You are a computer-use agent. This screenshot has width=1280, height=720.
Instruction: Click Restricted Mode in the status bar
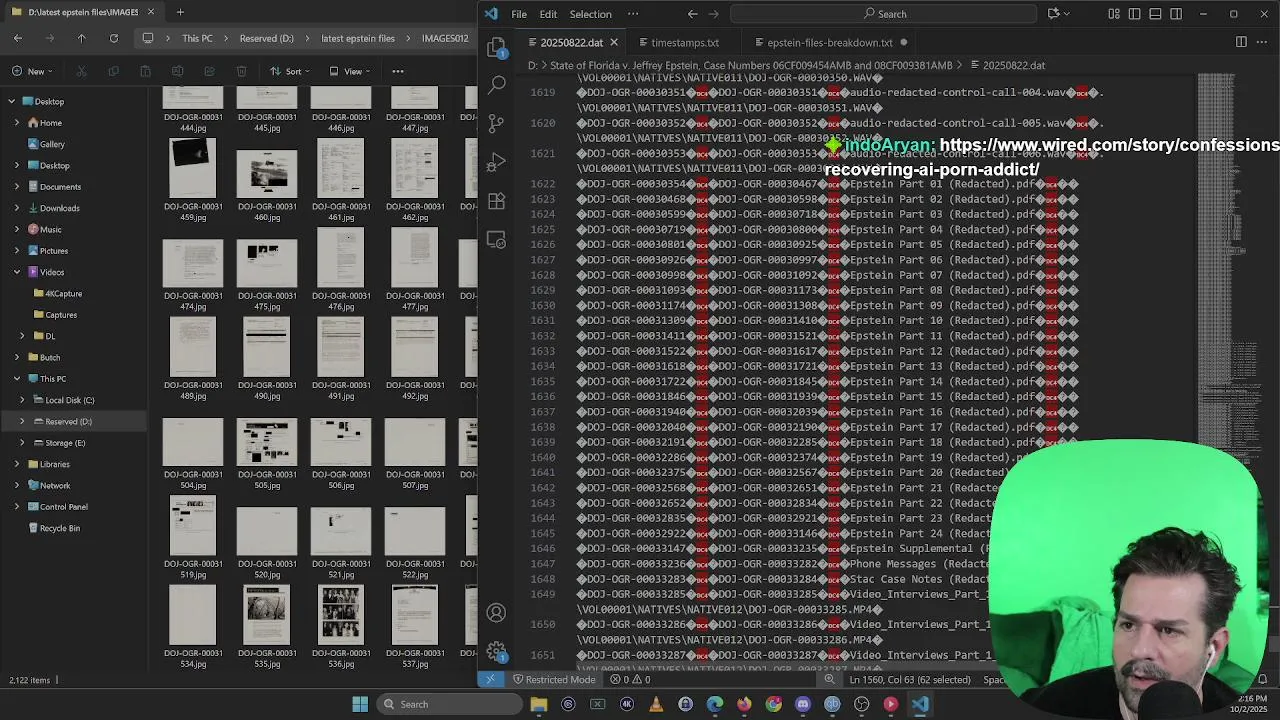point(553,679)
